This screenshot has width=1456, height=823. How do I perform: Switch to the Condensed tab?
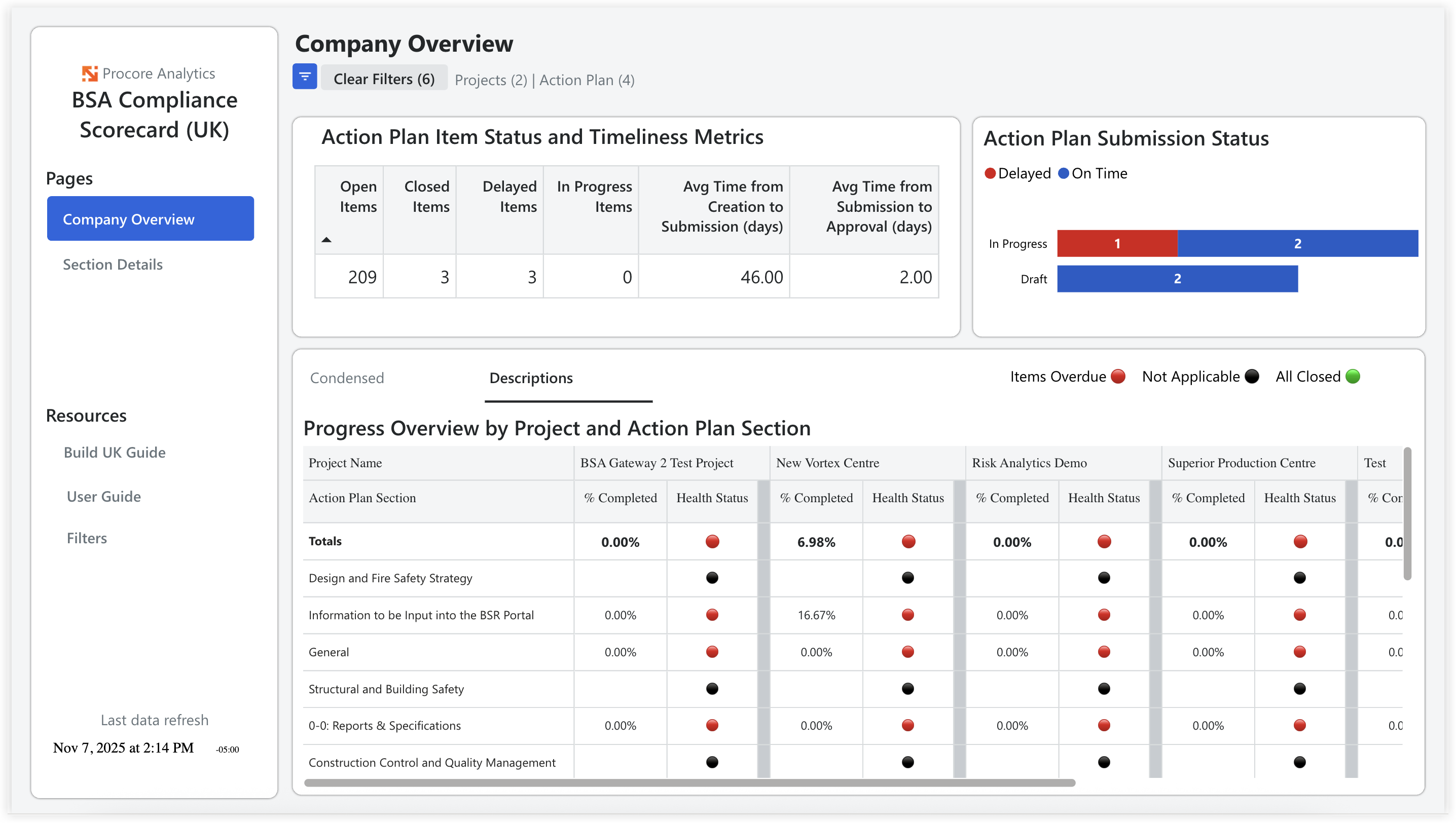coord(347,378)
